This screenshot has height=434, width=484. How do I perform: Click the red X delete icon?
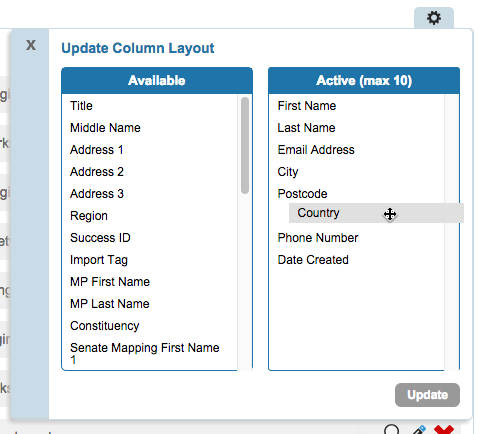pyautogui.click(x=444, y=429)
